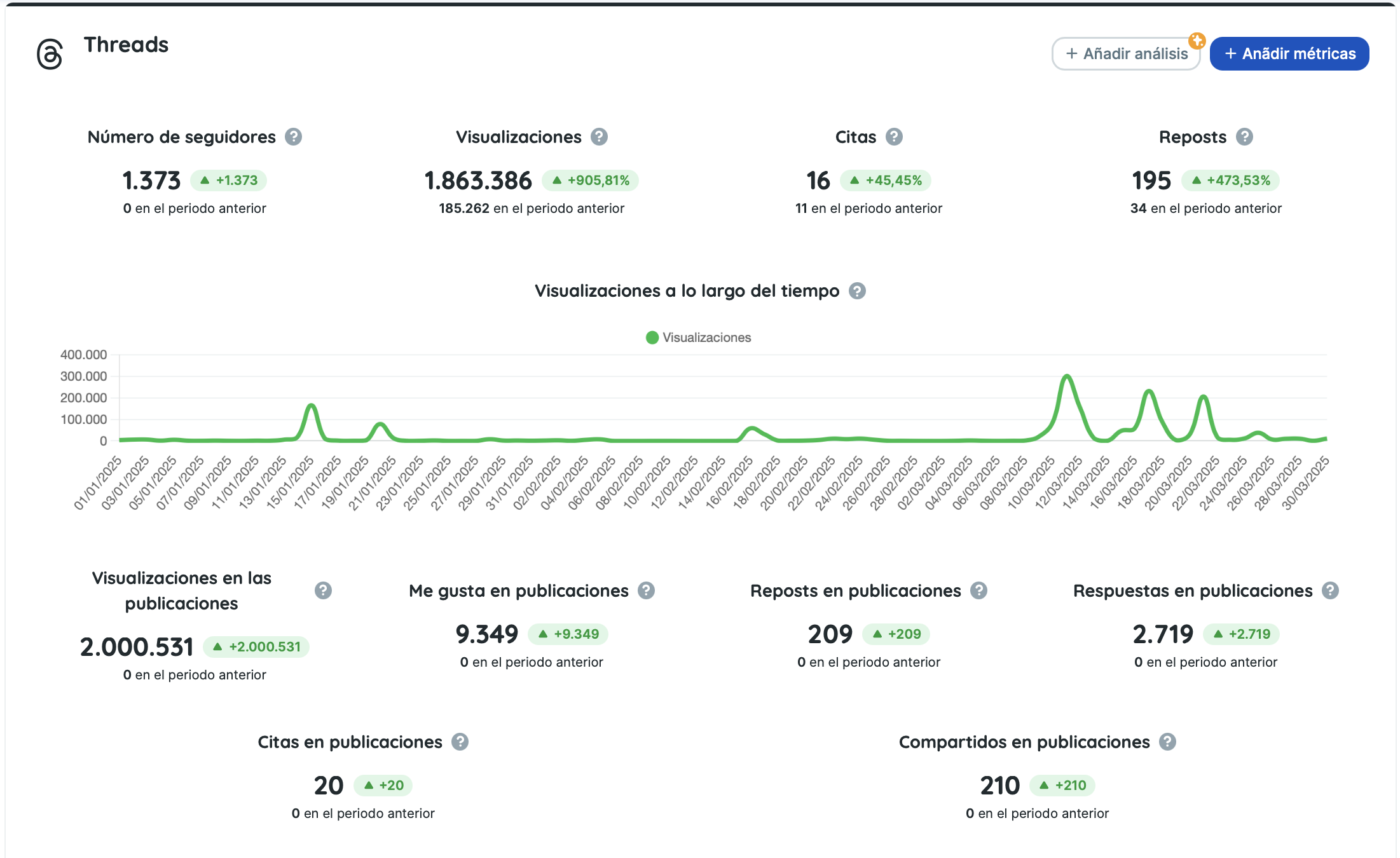This screenshot has height=858, width=1400.
Task: Toggle the Visualizaciones chart legend series
Action: tap(706, 337)
